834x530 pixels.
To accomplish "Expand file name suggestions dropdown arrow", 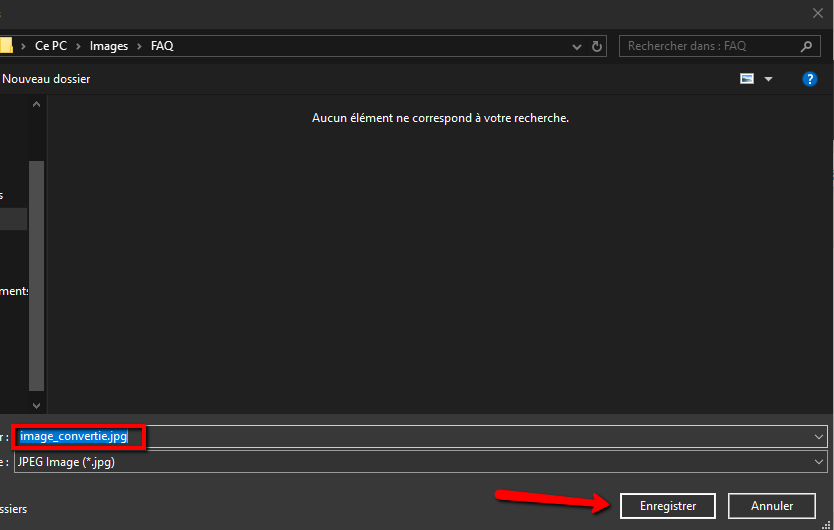I will (820, 437).
